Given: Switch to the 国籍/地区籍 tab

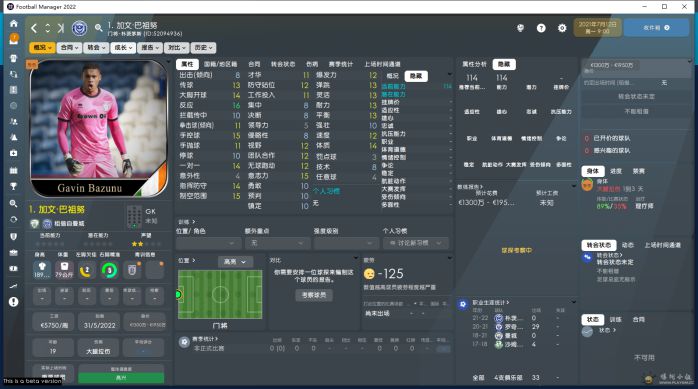Looking at the screenshot, I should tap(221, 64).
